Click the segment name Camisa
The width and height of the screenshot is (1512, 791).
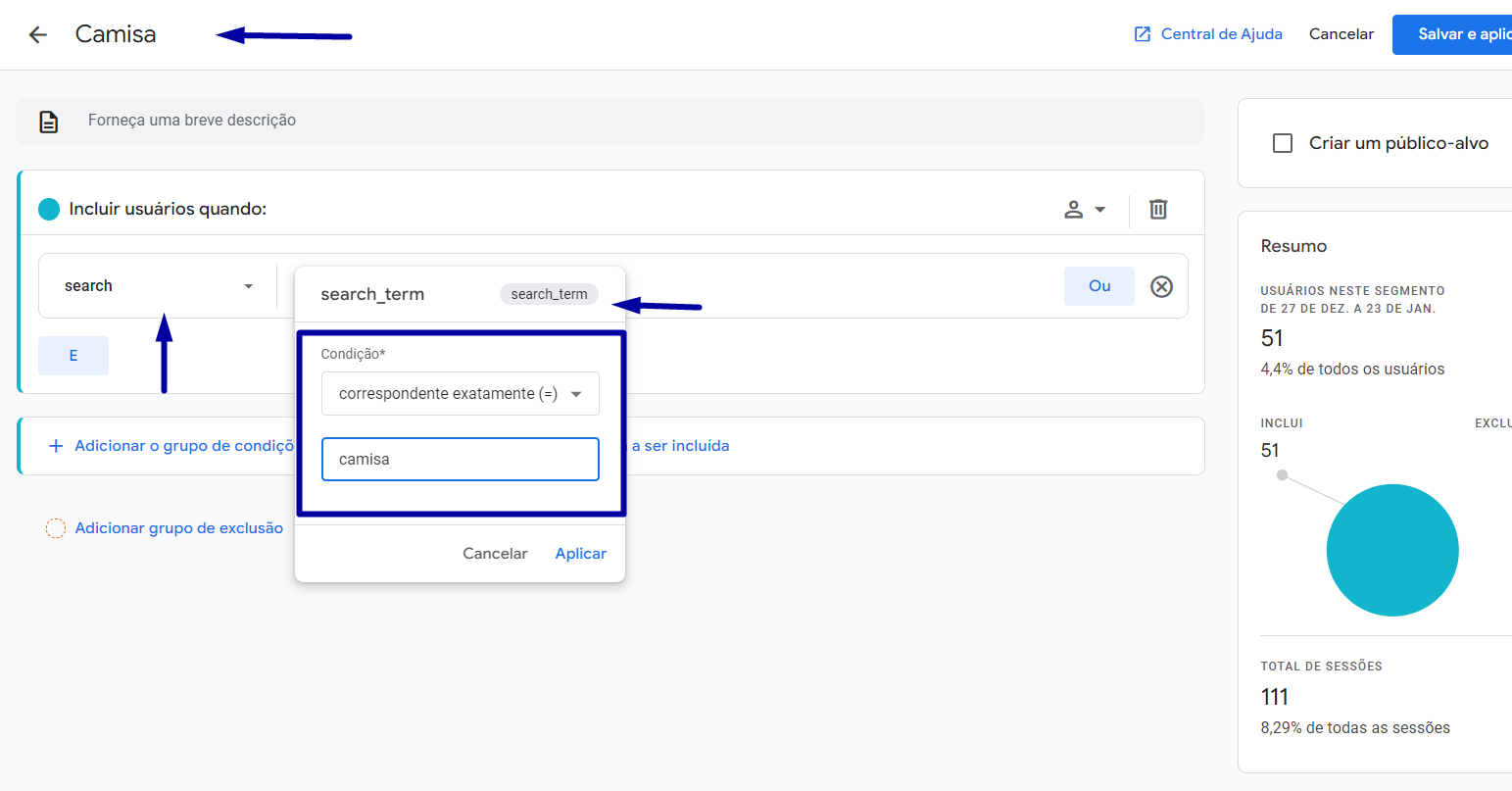(x=116, y=34)
